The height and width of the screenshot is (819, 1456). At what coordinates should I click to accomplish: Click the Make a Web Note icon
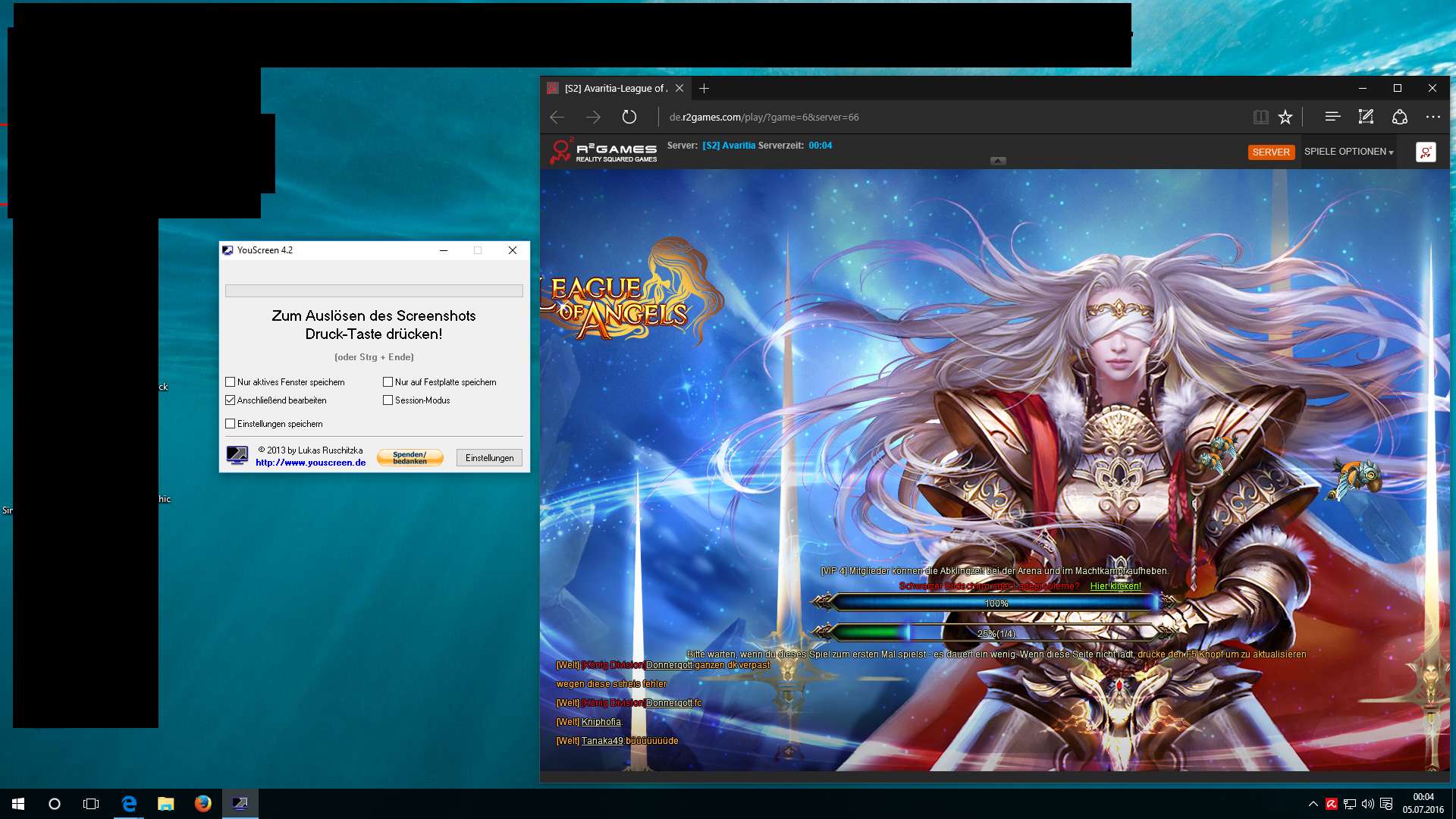pos(1366,117)
